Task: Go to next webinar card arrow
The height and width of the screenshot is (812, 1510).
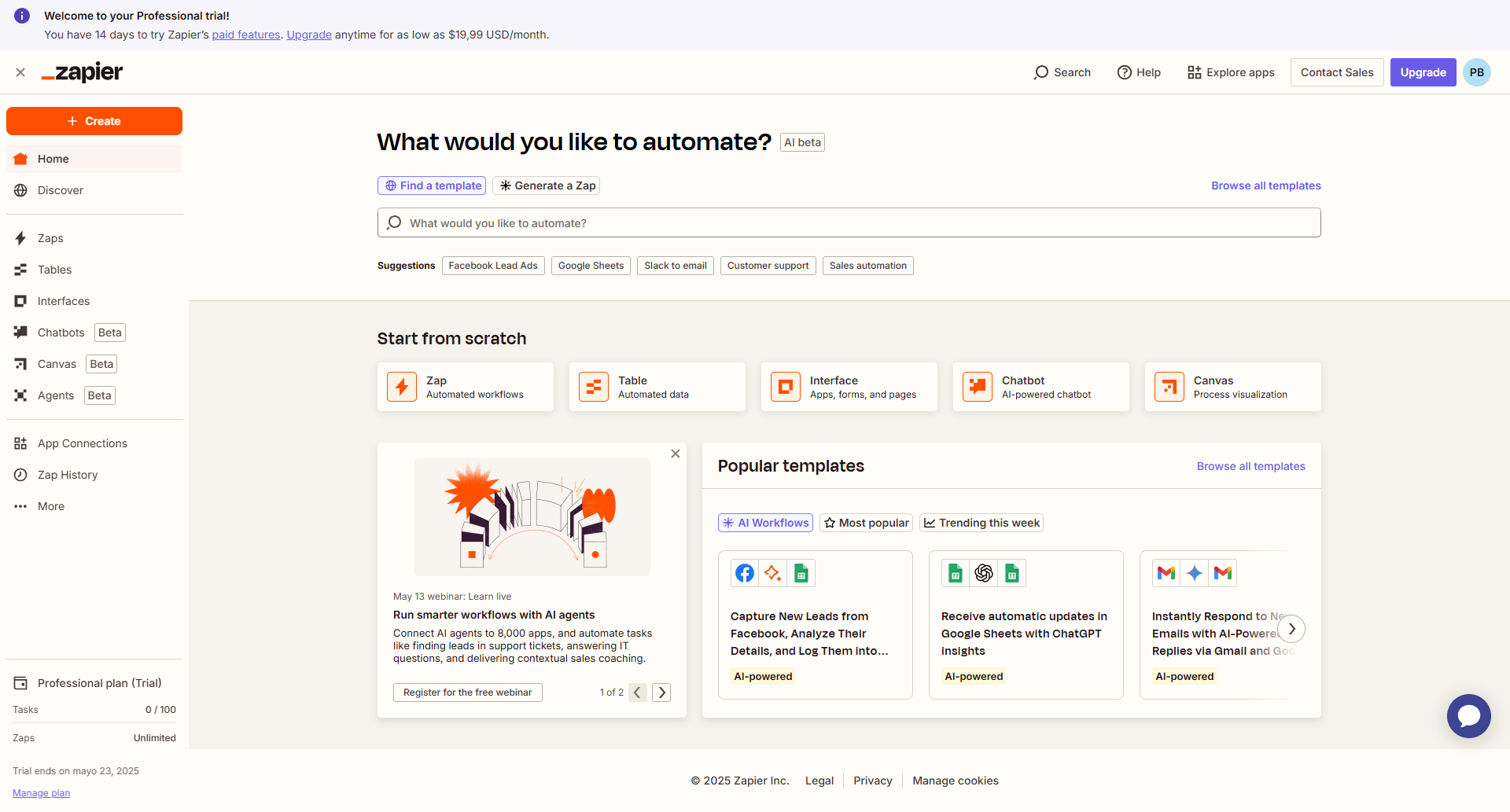Action: click(661, 693)
